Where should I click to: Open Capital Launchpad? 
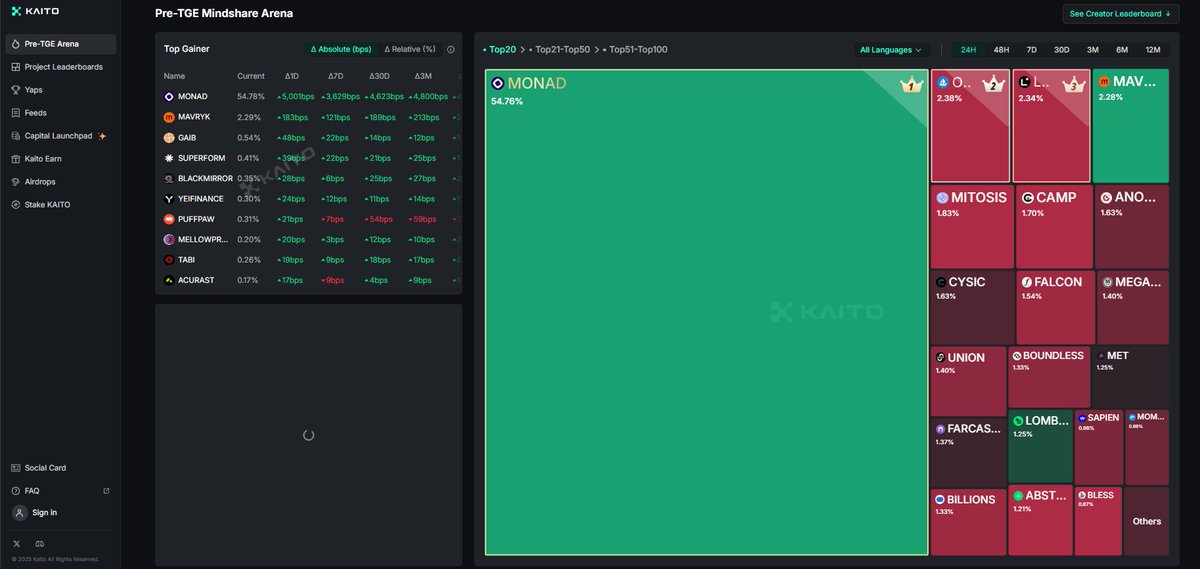tap(60, 136)
